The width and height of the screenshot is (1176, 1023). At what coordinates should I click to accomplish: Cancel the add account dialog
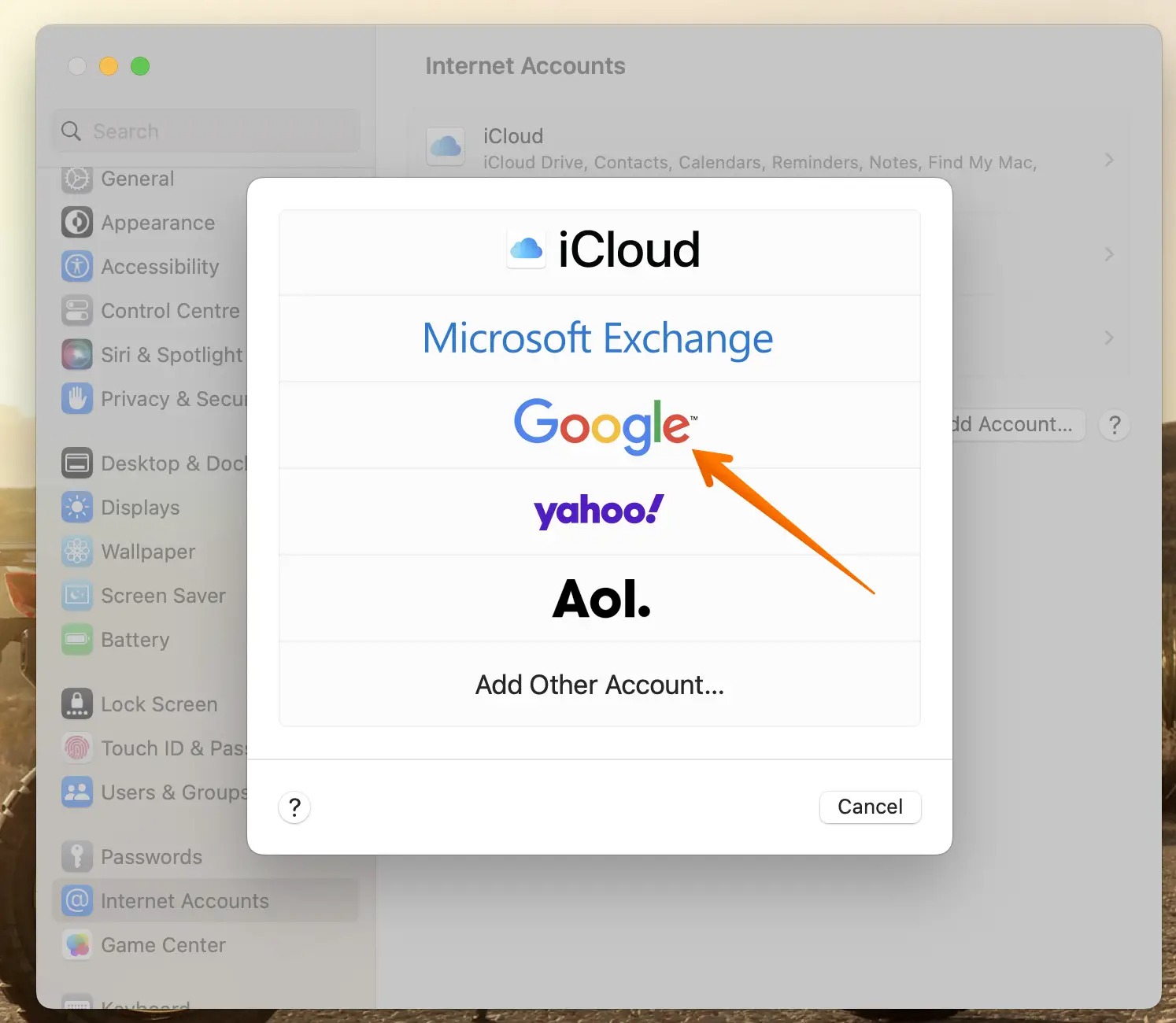pos(870,807)
